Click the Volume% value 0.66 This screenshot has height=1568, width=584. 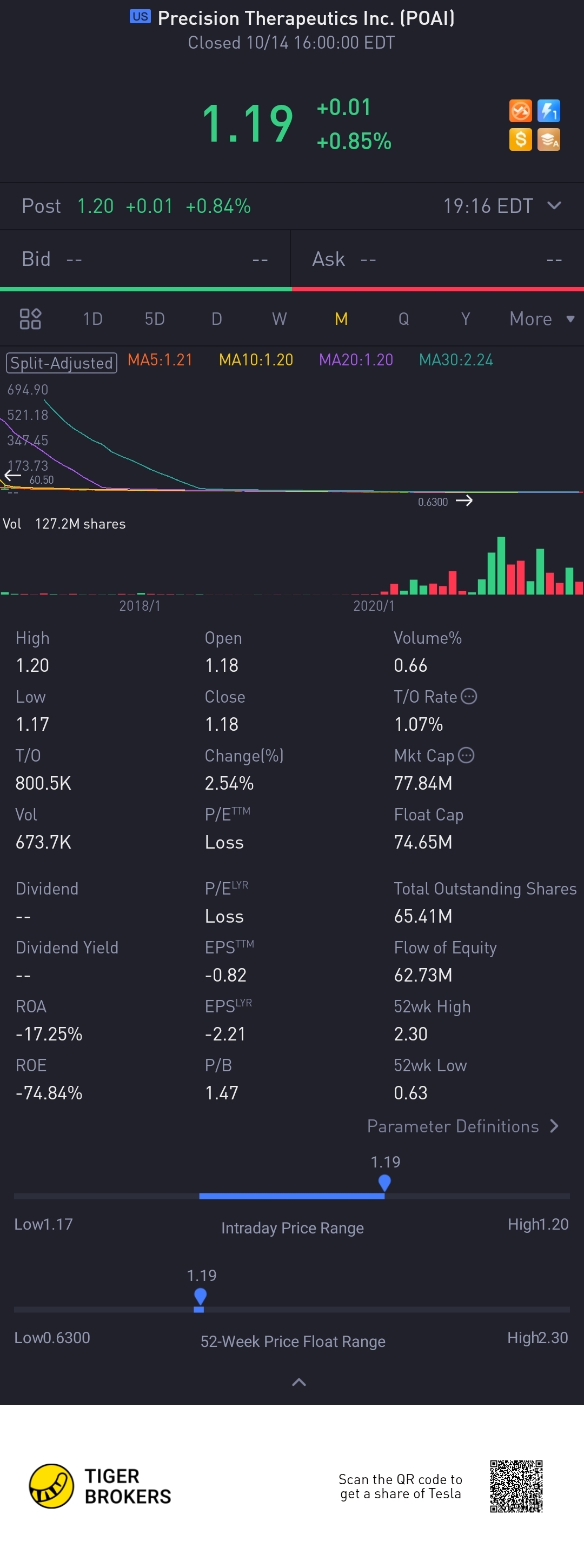pos(410,665)
